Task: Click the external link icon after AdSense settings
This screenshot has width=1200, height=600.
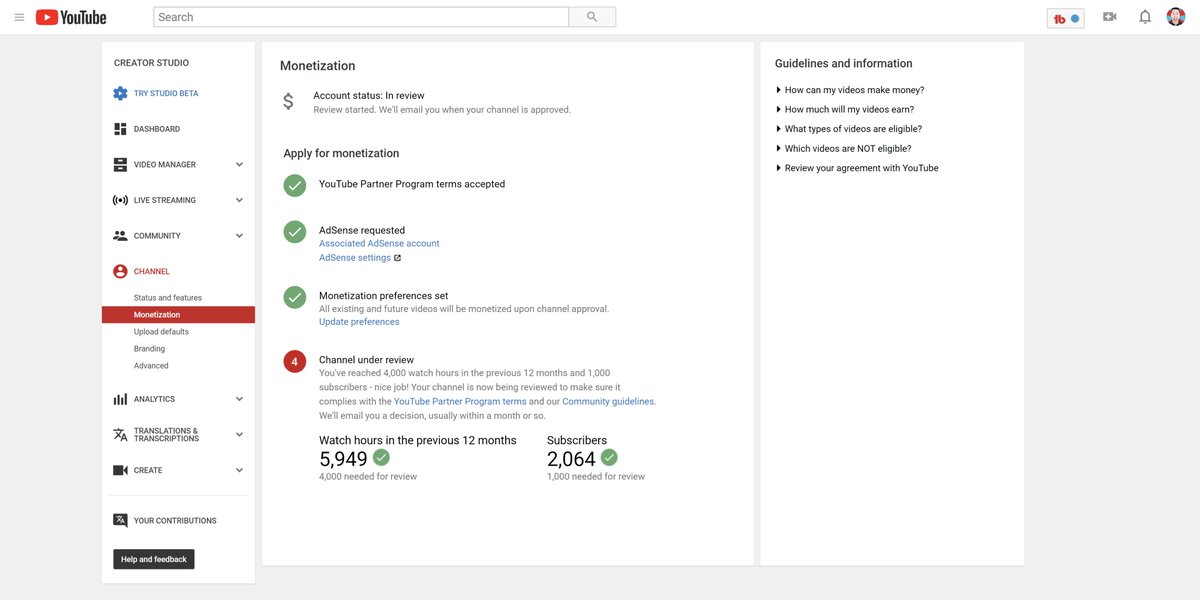Action: pos(397,258)
